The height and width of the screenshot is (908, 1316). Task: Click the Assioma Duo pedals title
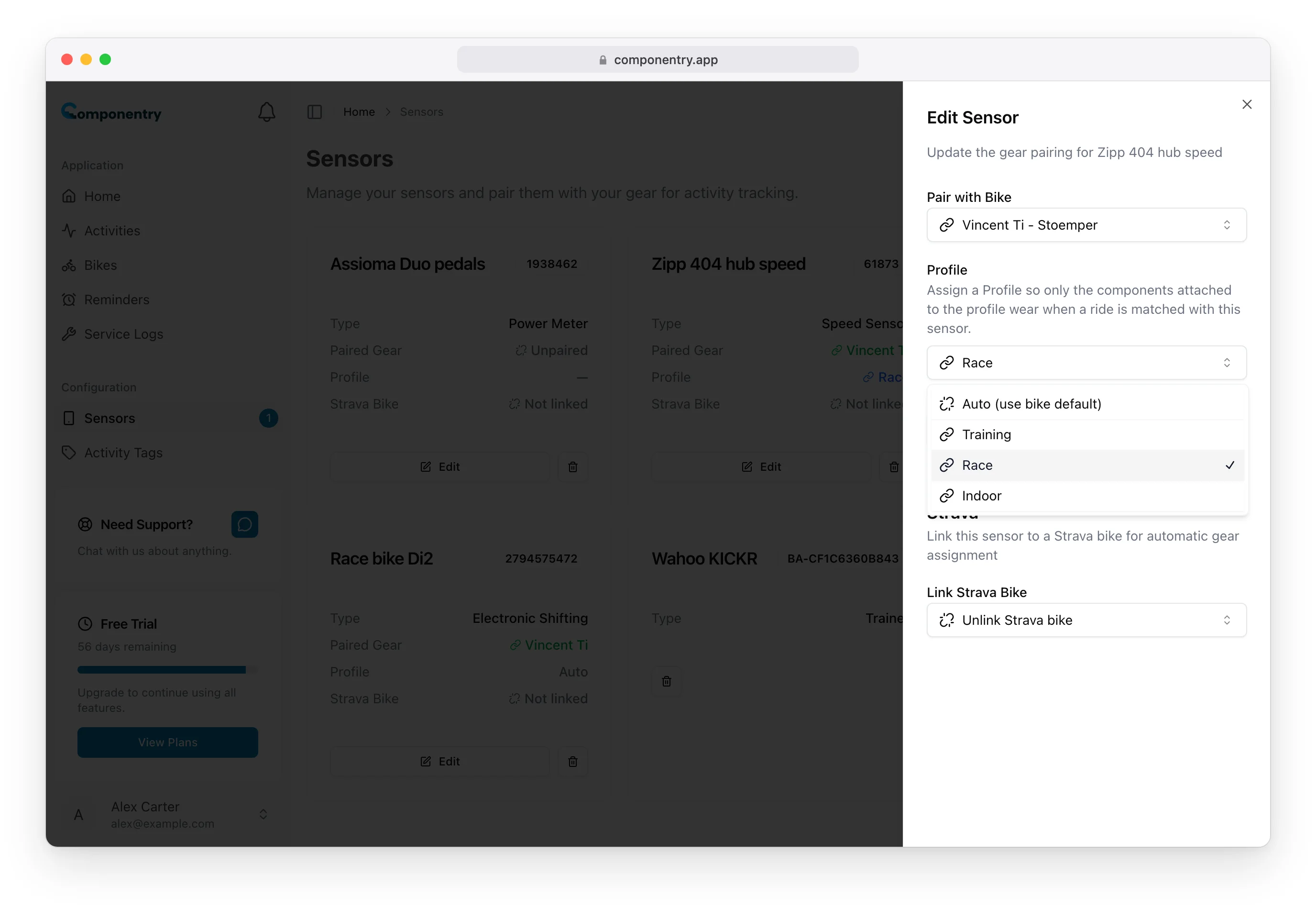(x=407, y=264)
